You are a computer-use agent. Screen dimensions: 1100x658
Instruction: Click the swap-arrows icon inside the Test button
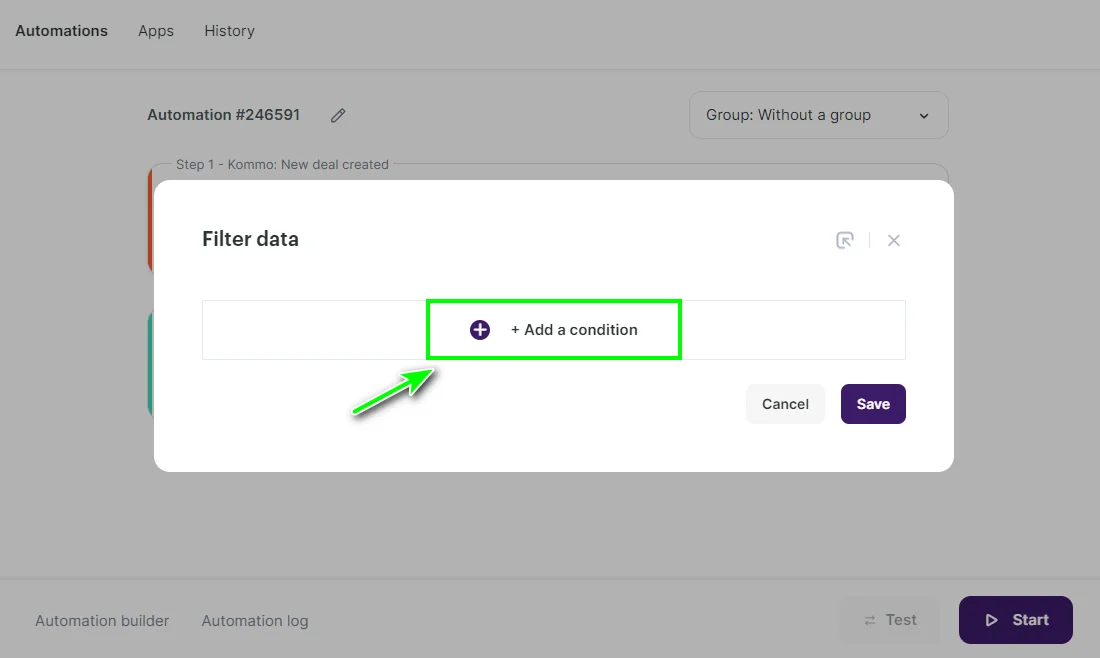[872, 620]
